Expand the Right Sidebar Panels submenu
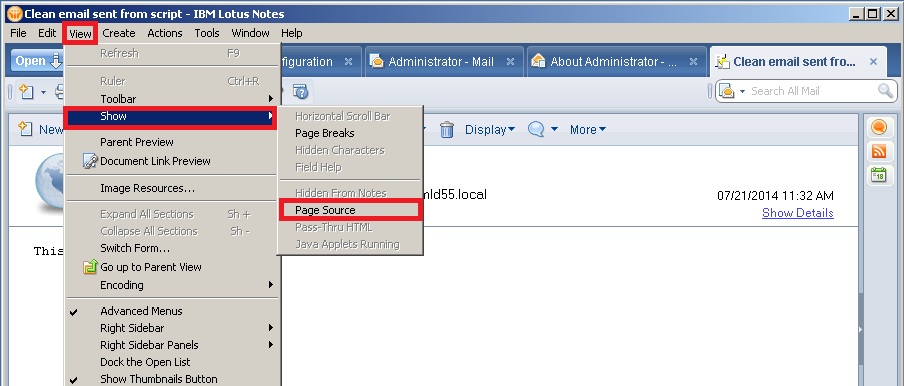The image size is (904, 386). coord(171,345)
